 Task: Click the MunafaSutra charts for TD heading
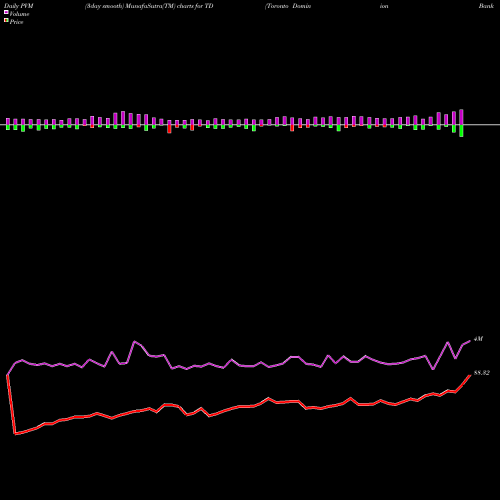coord(149,6)
